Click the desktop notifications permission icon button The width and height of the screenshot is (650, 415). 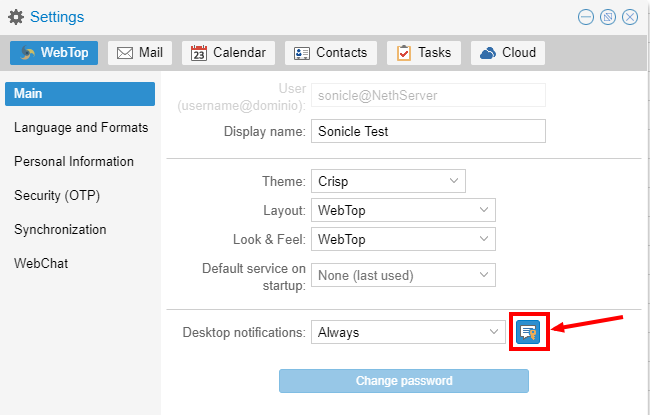(x=528, y=332)
